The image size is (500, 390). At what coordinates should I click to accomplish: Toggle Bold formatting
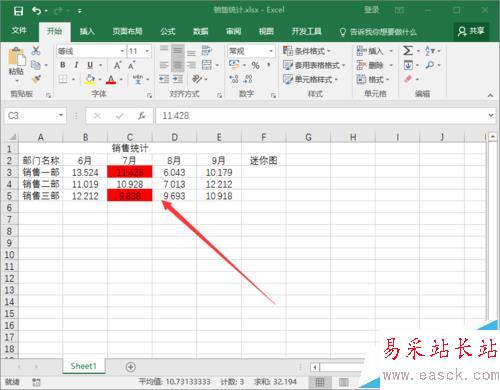click(x=63, y=65)
